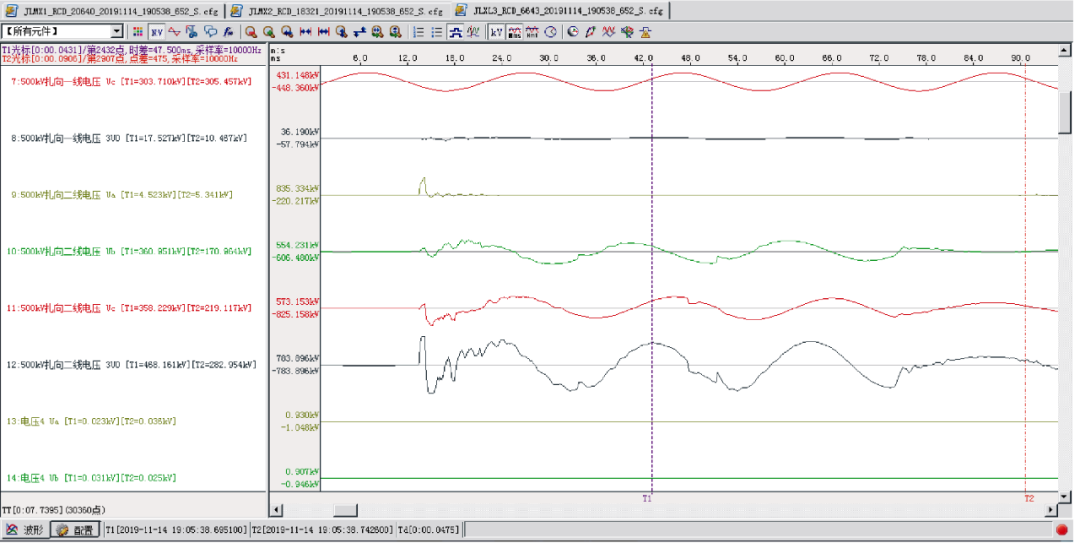1080x543 pixels.
Task: Click vertical scrollbar up arrow
Action: click(x=1065, y=50)
